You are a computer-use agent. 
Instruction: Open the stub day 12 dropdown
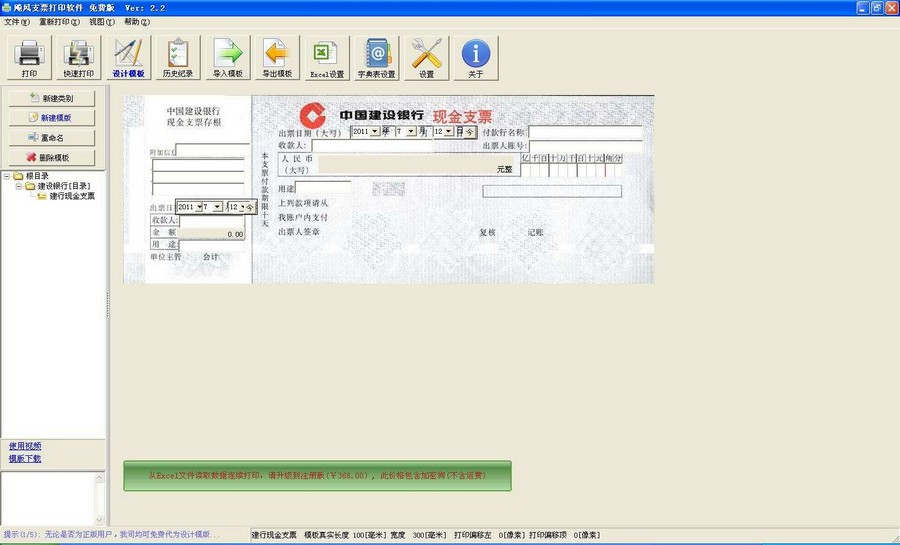coord(242,207)
